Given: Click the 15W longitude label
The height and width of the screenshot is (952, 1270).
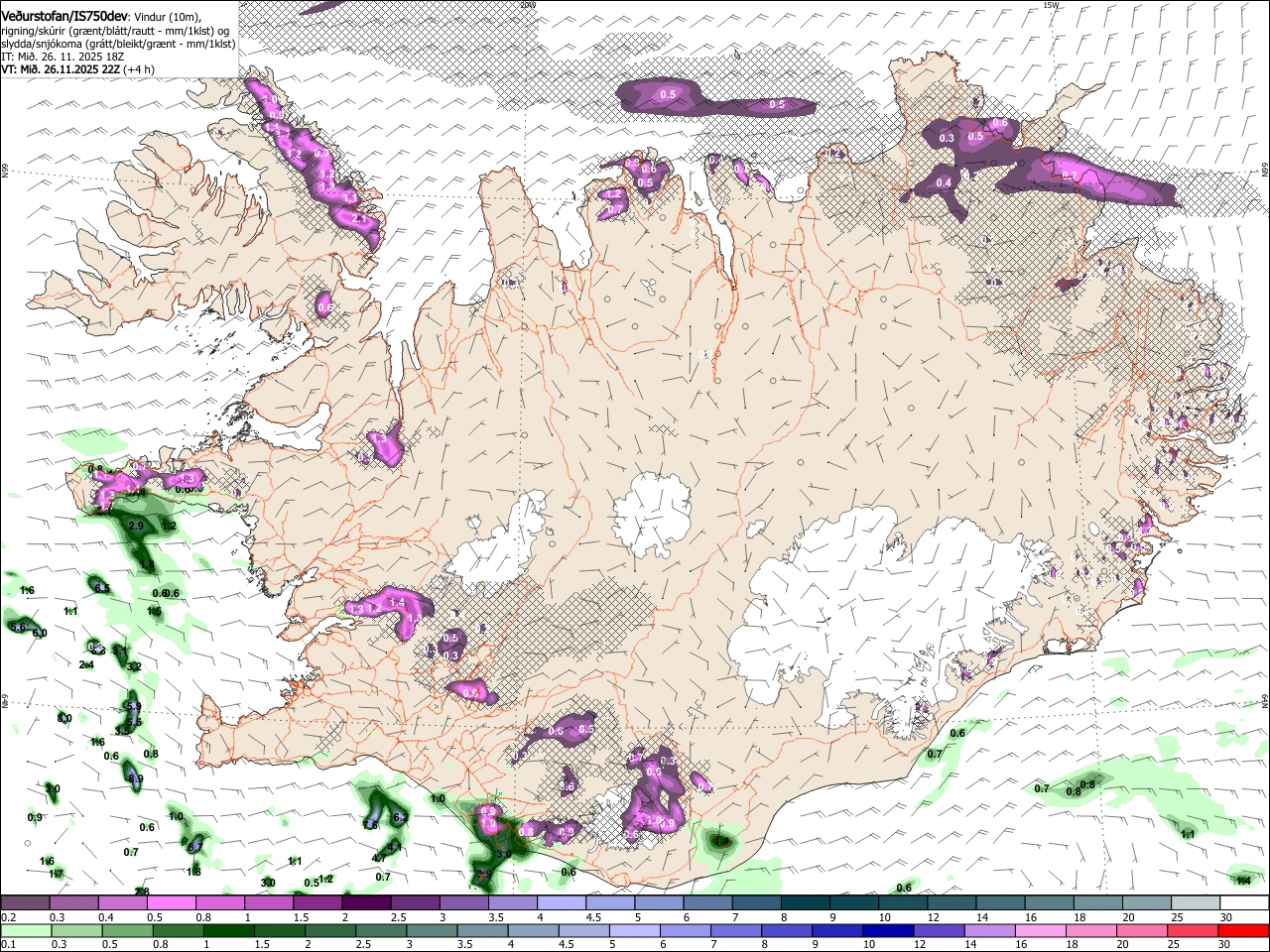Looking at the screenshot, I should [x=1052, y=5].
